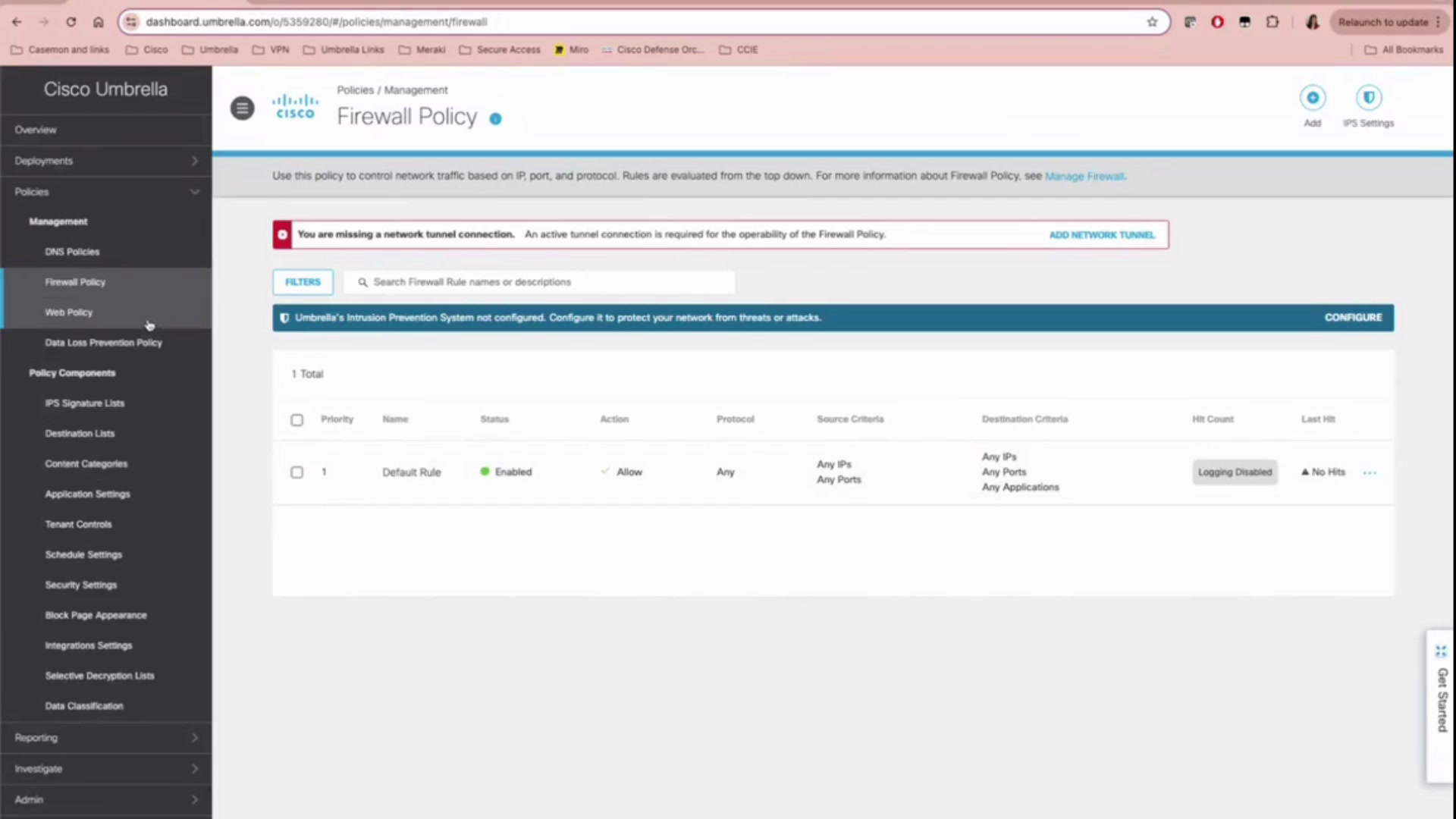This screenshot has width=1456, height=819.
Task: Click the Opera-style red O extension icon
Action: click(x=1217, y=22)
